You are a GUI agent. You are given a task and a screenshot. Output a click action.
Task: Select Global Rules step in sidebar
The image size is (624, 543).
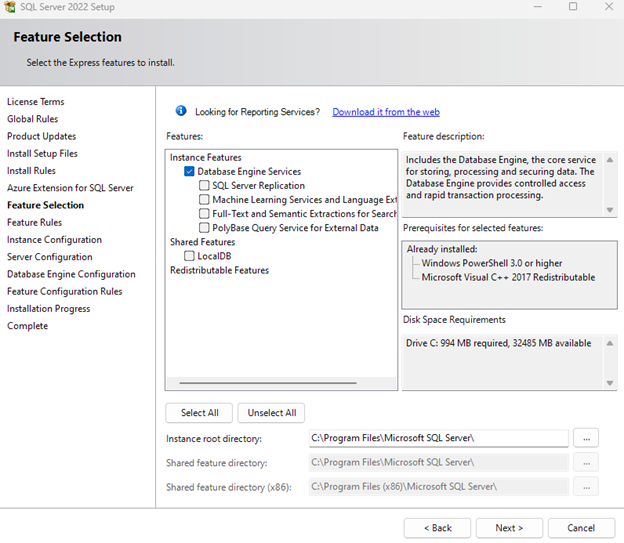pyautogui.click(x=33, y=119)
